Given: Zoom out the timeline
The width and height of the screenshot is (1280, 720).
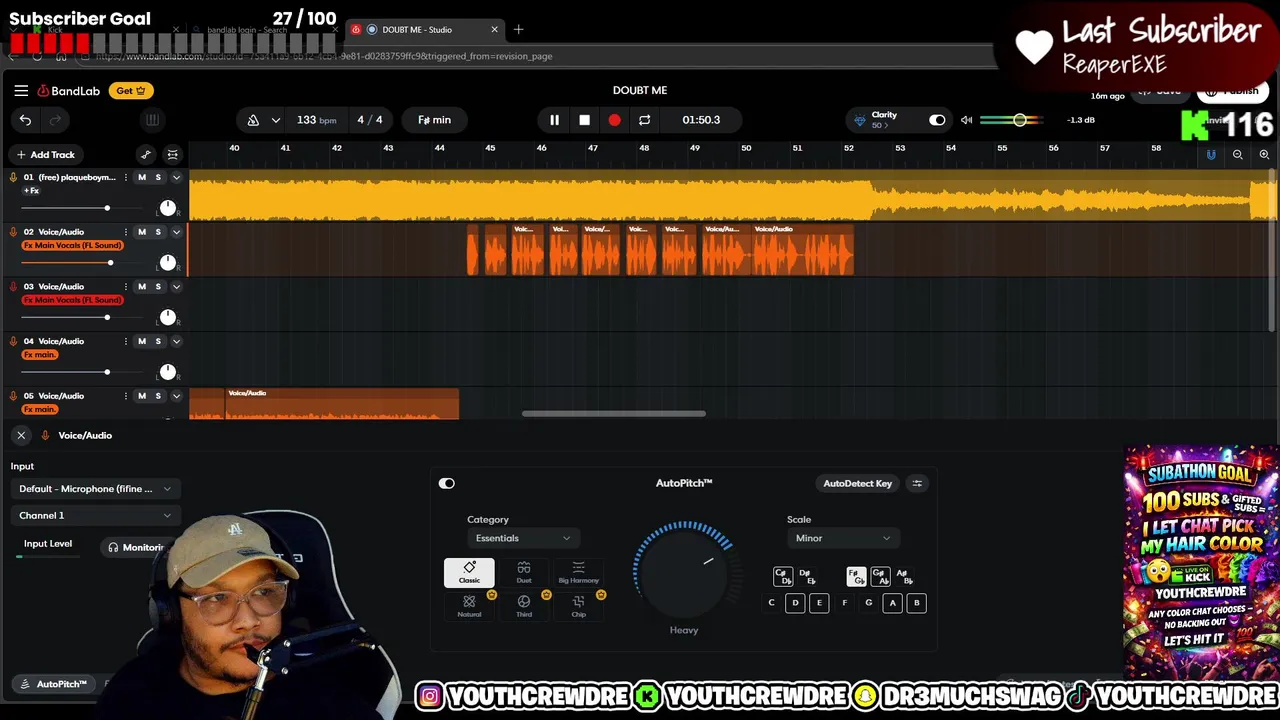Looking at the screenshot, I should pos(1238,155).
